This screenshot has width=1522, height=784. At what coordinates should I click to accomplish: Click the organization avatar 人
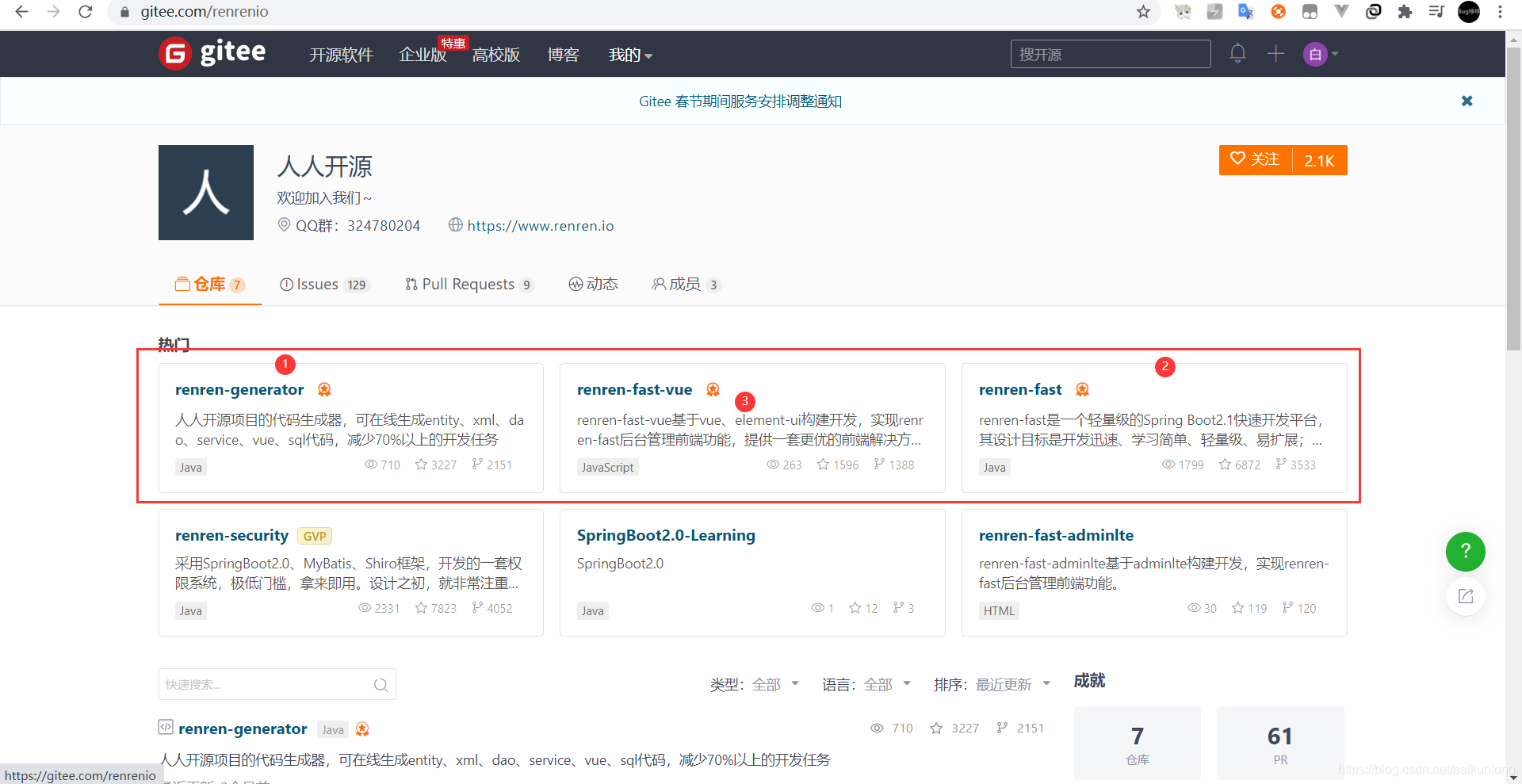pyautogui.click(x=206, y=193)
